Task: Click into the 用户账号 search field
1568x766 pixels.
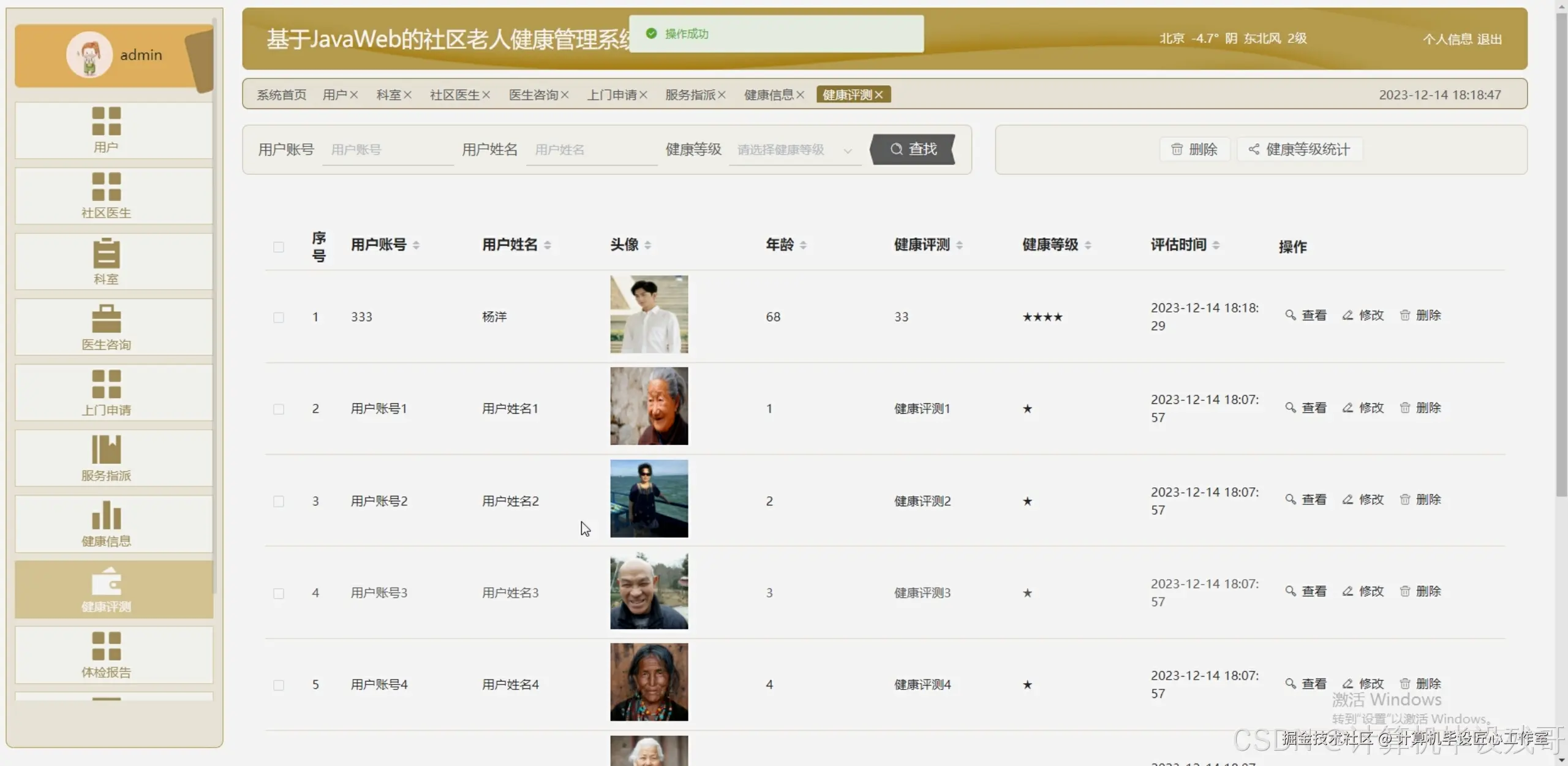Action: coord(387,150)
